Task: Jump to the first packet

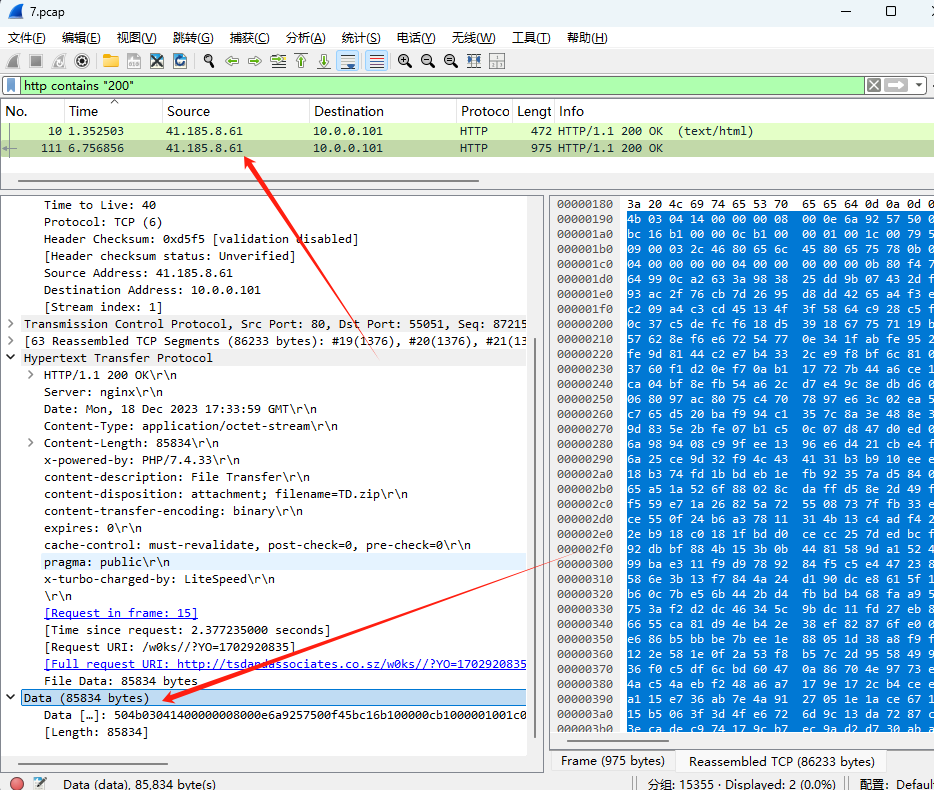Action: [x=301, y=61]
